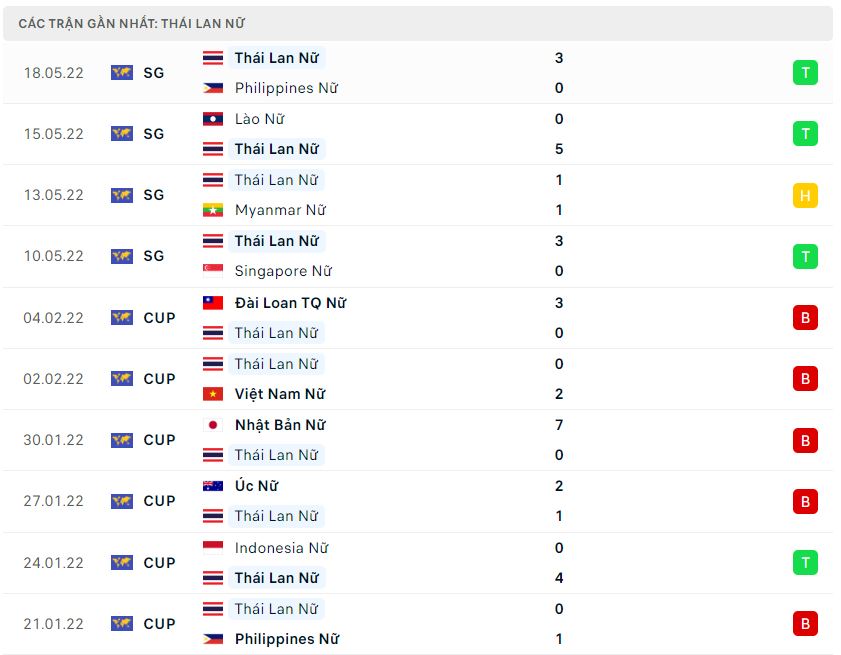Select the CUP competition label on 27.01.22
Image resolution: width=841 pixels, height=655 pixels.
pyautogui.click(x=159, y=501)
